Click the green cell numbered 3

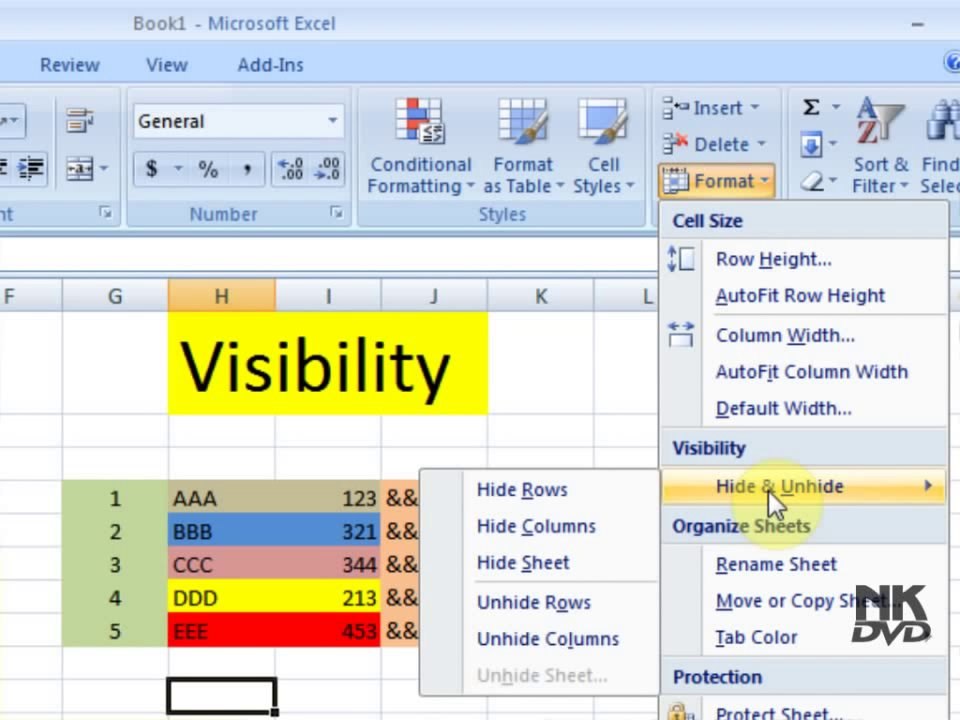click(x=115, y=564)
